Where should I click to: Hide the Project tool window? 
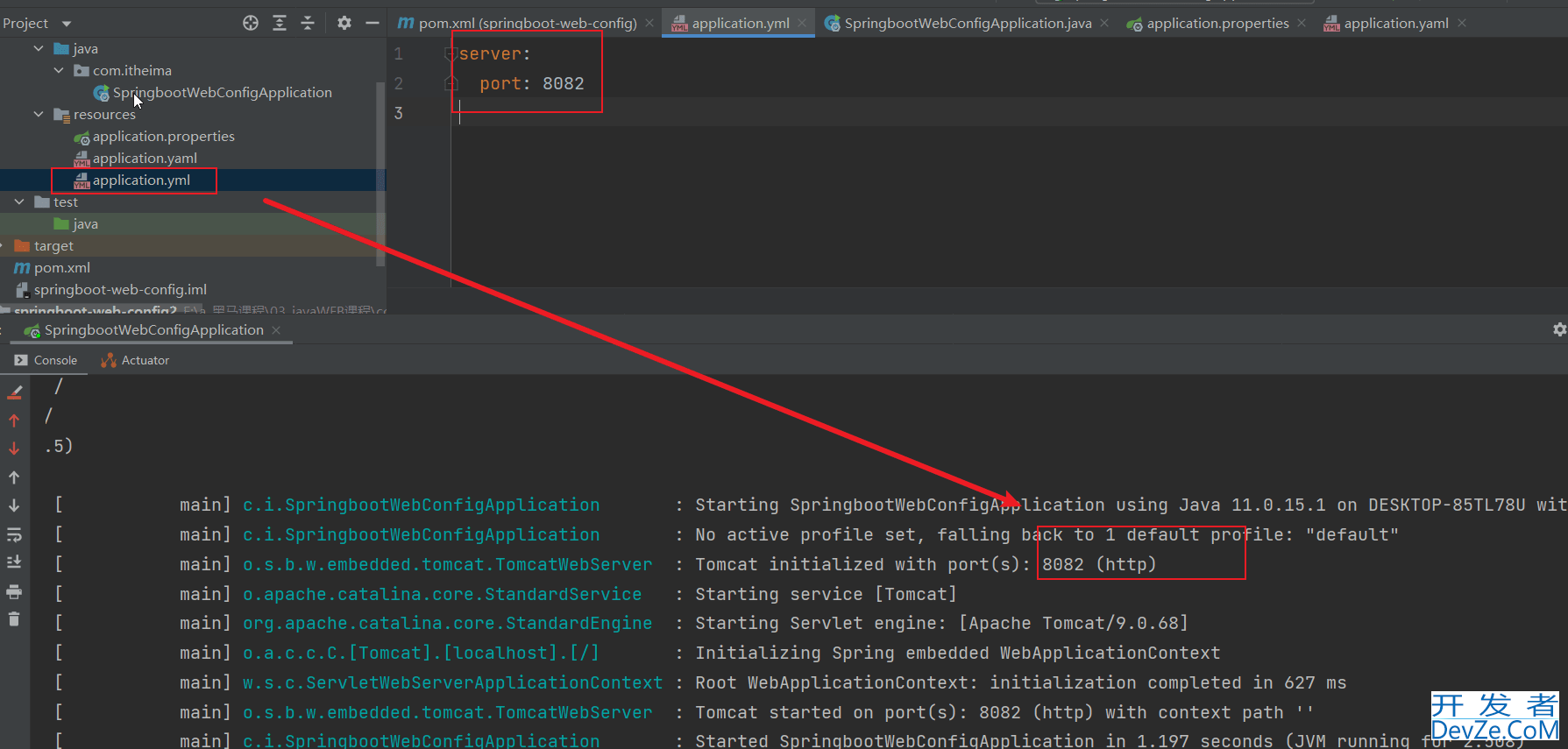point(372,23)
